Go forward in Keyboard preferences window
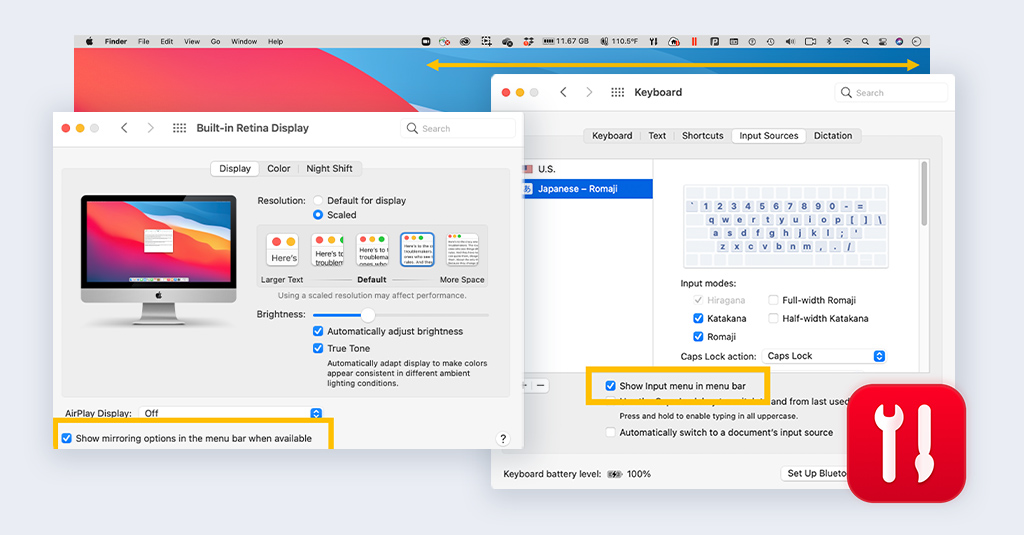This screenshot has width=1024, height=535. point(589,92)
